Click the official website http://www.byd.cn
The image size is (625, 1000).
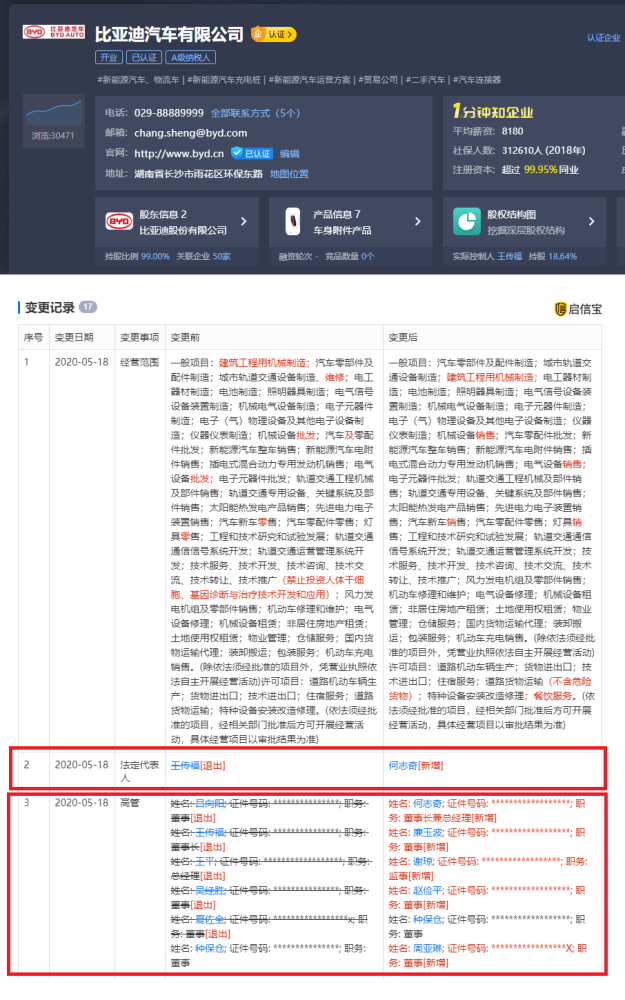click(x=179, y=154)
